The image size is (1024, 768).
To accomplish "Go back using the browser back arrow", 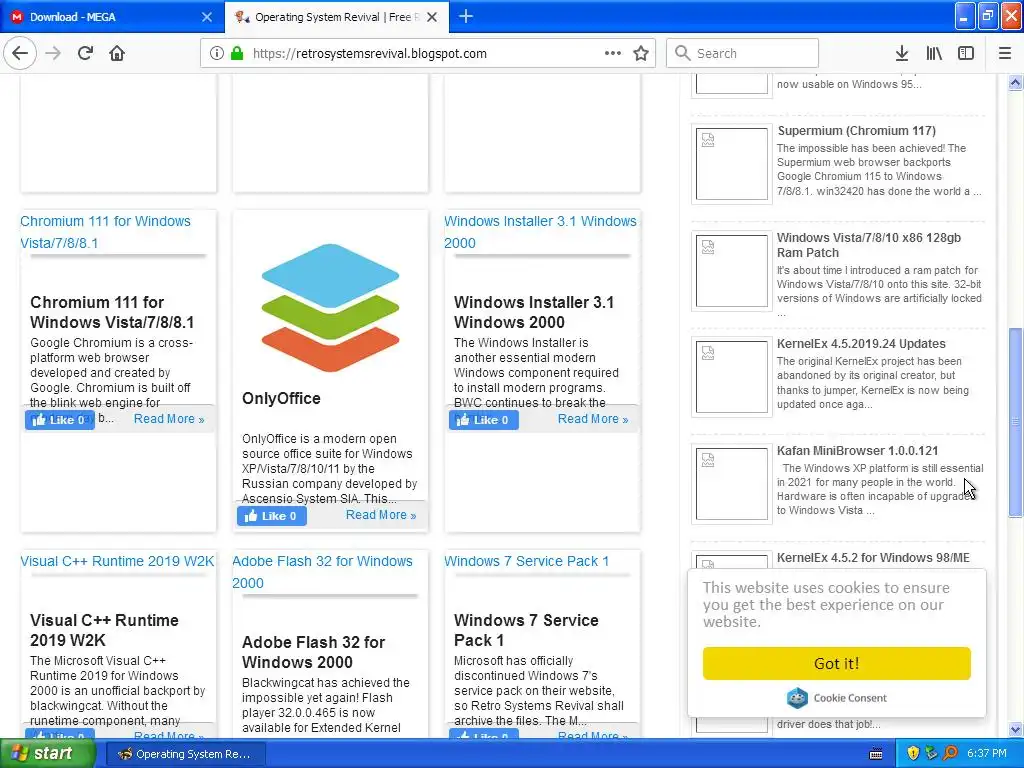I will point(20,54).
